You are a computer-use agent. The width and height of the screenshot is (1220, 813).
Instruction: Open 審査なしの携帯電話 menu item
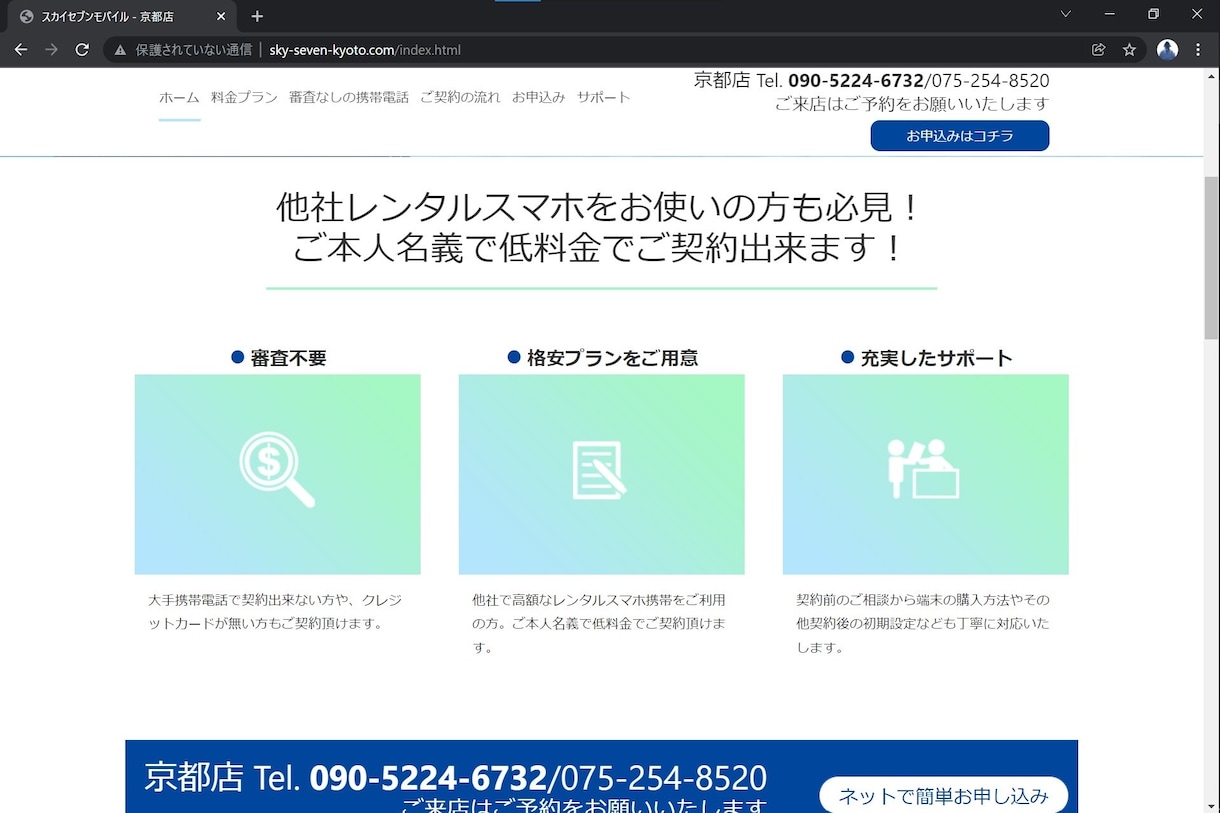click(x=349, y=97)
